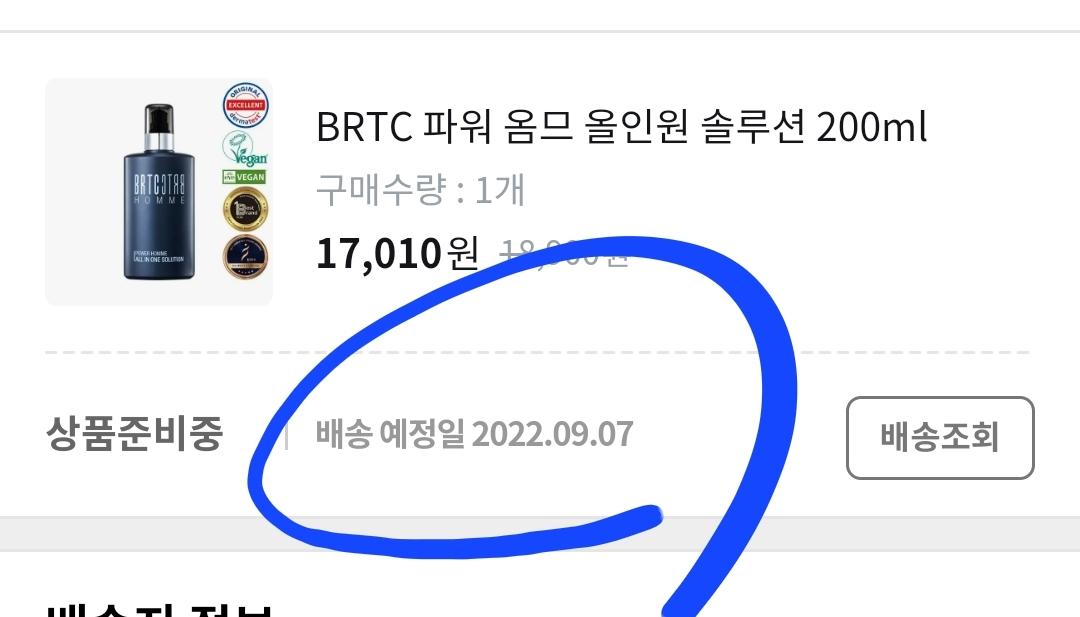Click the 구매수량 : 1개 quantity text
The height and width of the screenshot is (617, 1080).
(x=421, y=189)
